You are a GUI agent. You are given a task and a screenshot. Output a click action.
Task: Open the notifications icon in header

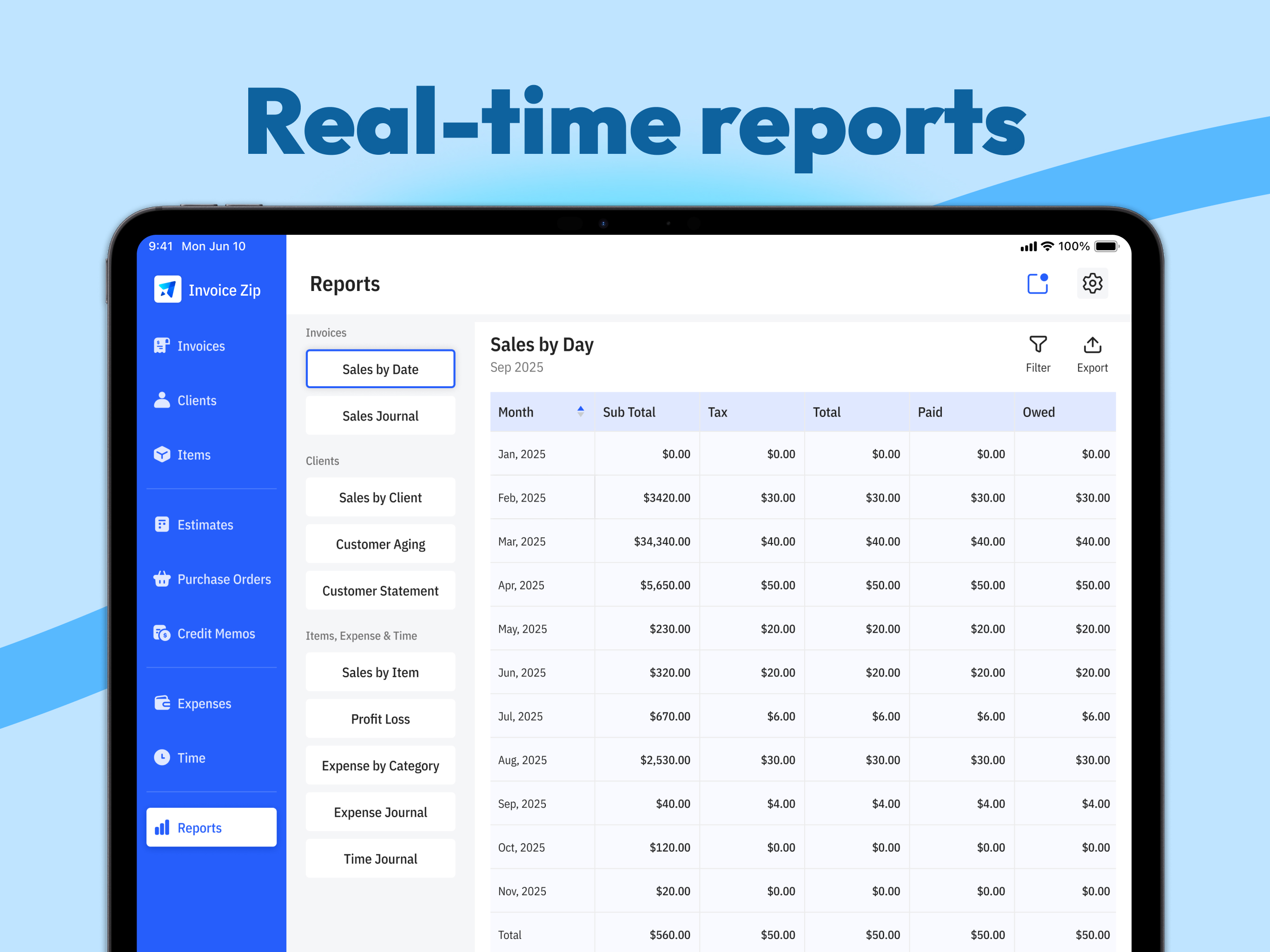1038,283
